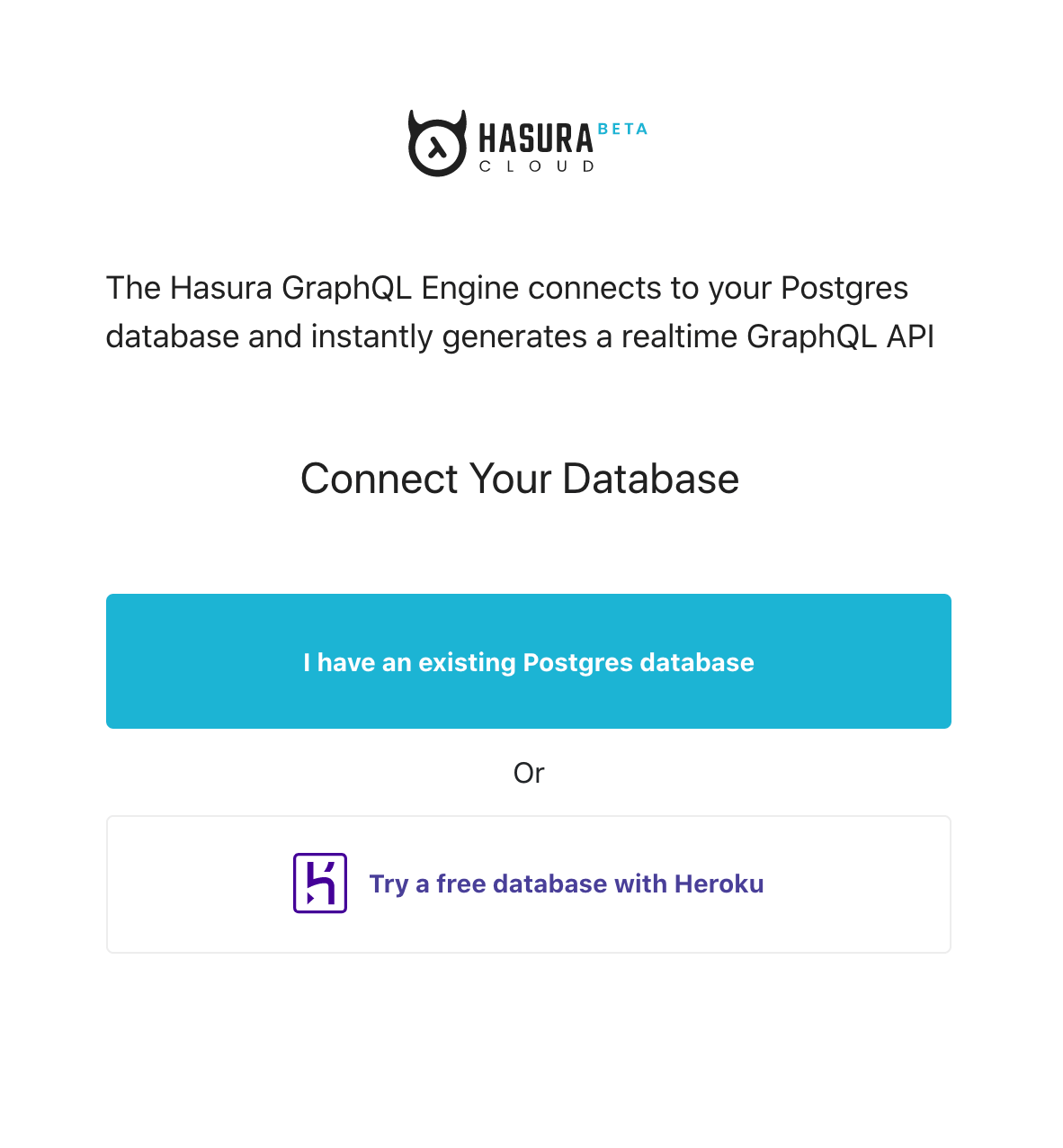Click "Try a free database with Heroku" text
The width and height of the screenshot is (1063, 1148).
(x=567, y=883)
